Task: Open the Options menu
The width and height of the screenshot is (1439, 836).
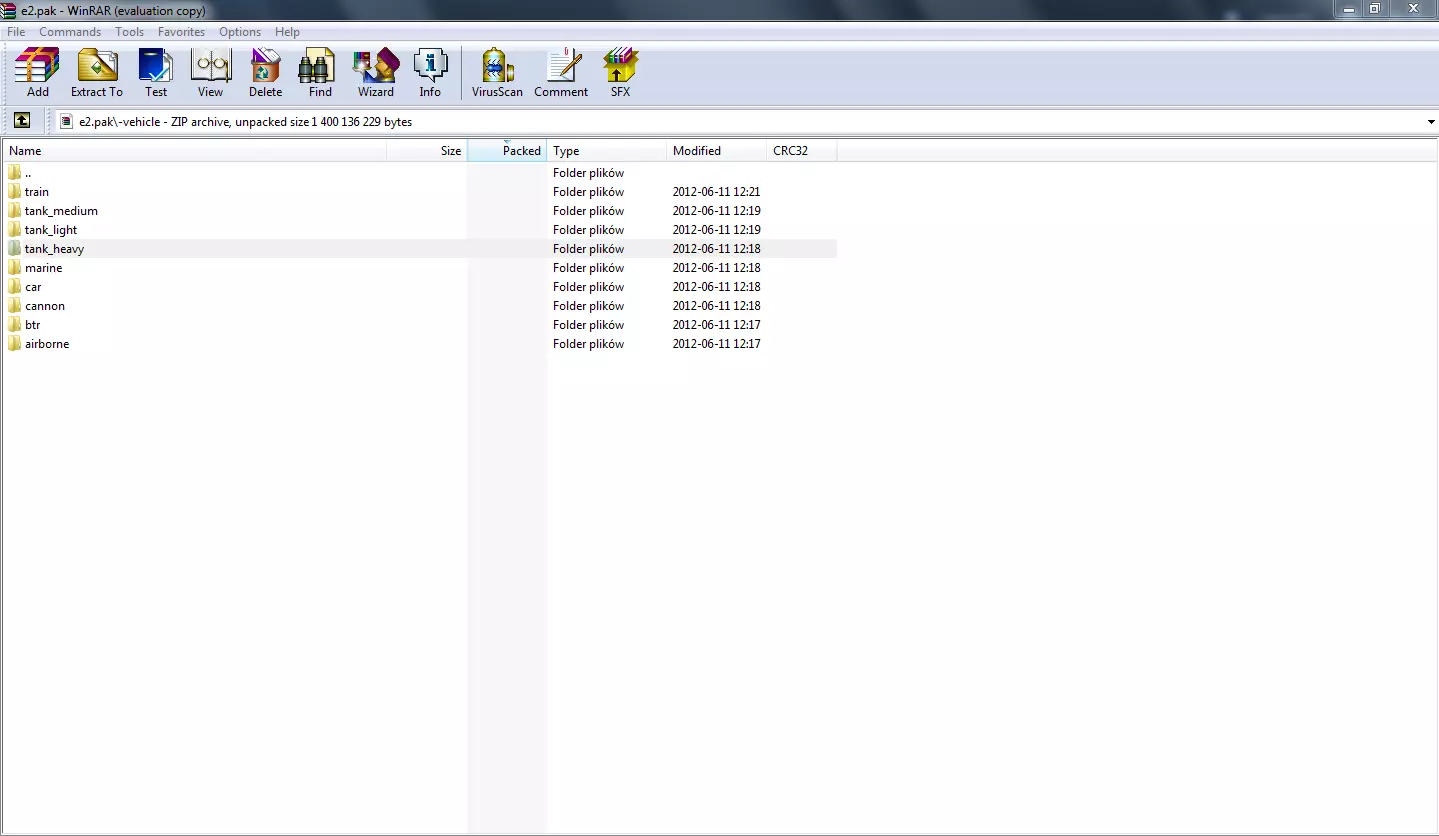Action: tap(240, 32)
